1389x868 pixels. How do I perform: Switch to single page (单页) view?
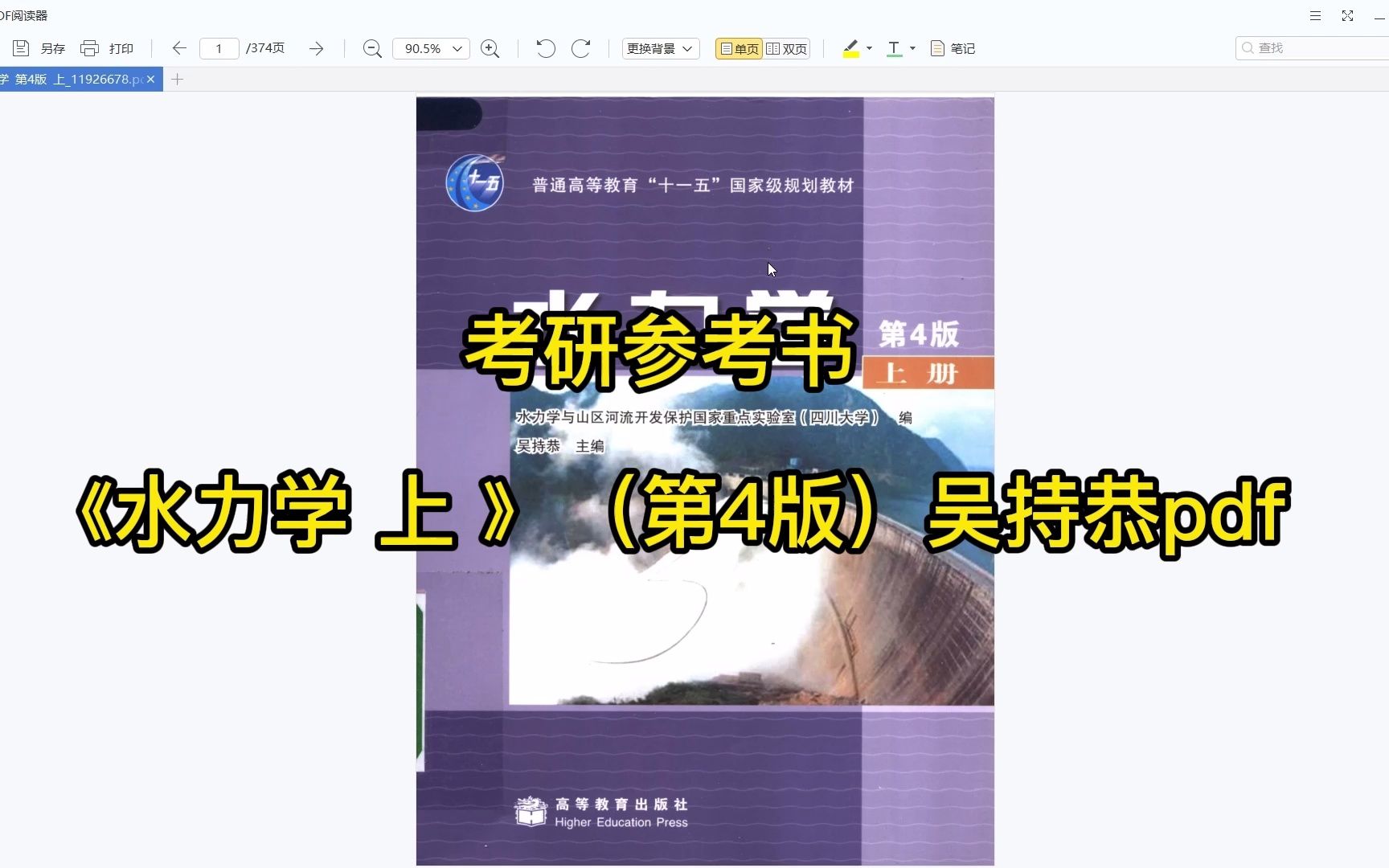pyautogui.click(x=739, y=48)
